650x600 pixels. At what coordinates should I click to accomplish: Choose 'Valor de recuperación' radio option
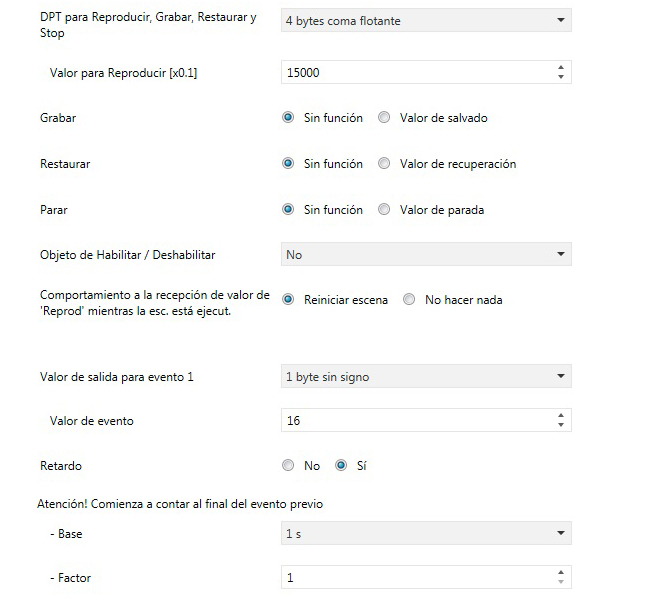coord(385,164)
